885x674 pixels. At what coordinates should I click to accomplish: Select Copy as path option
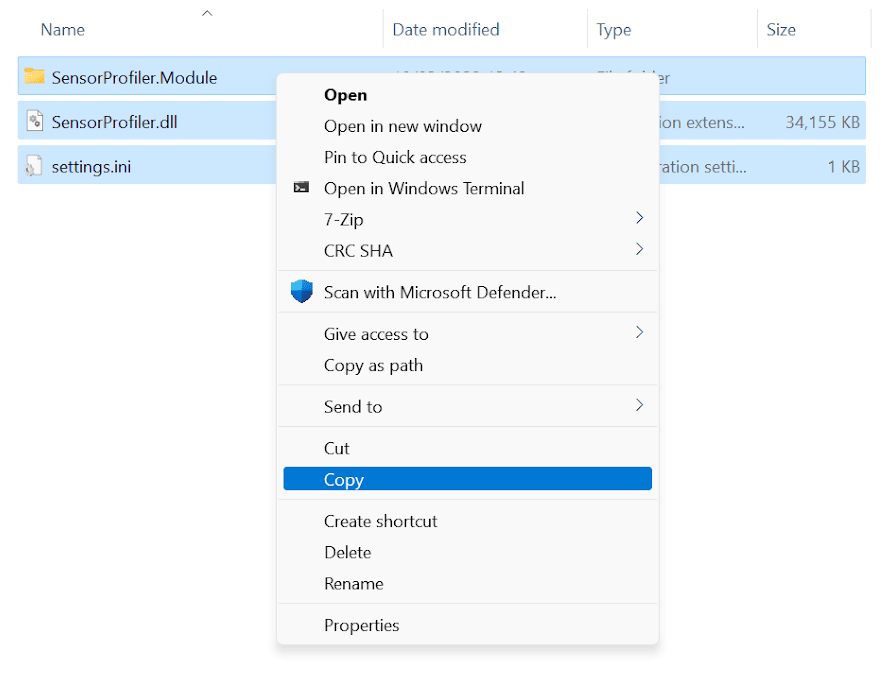coord(373,365)
